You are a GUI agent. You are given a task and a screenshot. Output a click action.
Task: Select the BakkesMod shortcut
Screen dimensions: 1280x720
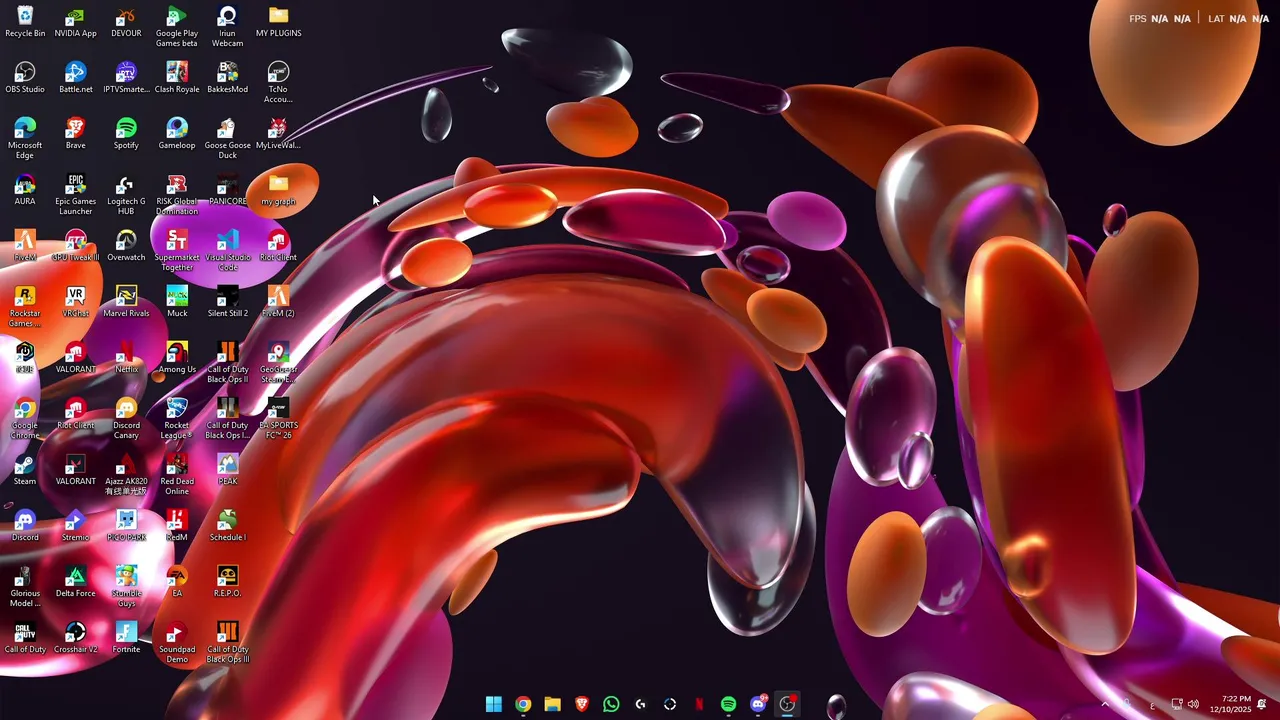pos(227,78)
